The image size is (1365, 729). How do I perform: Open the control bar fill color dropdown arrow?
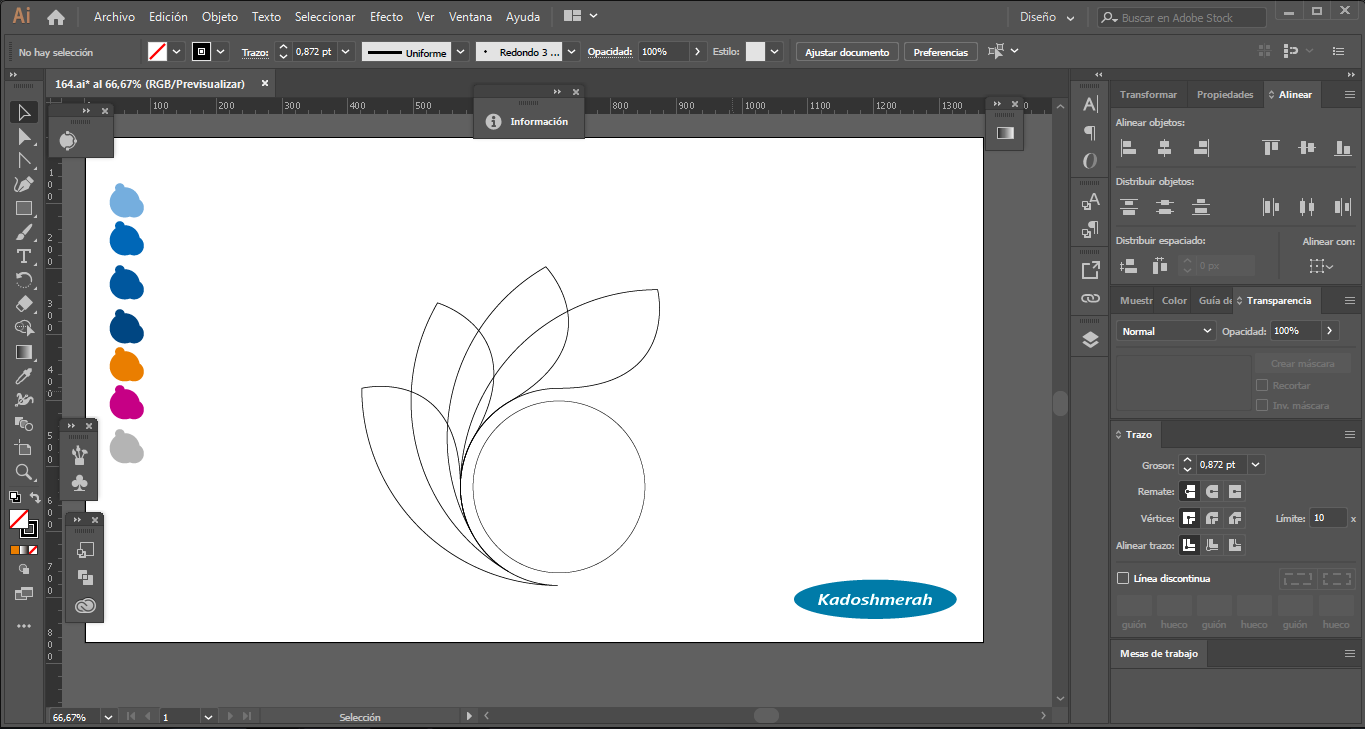[177, 52]
